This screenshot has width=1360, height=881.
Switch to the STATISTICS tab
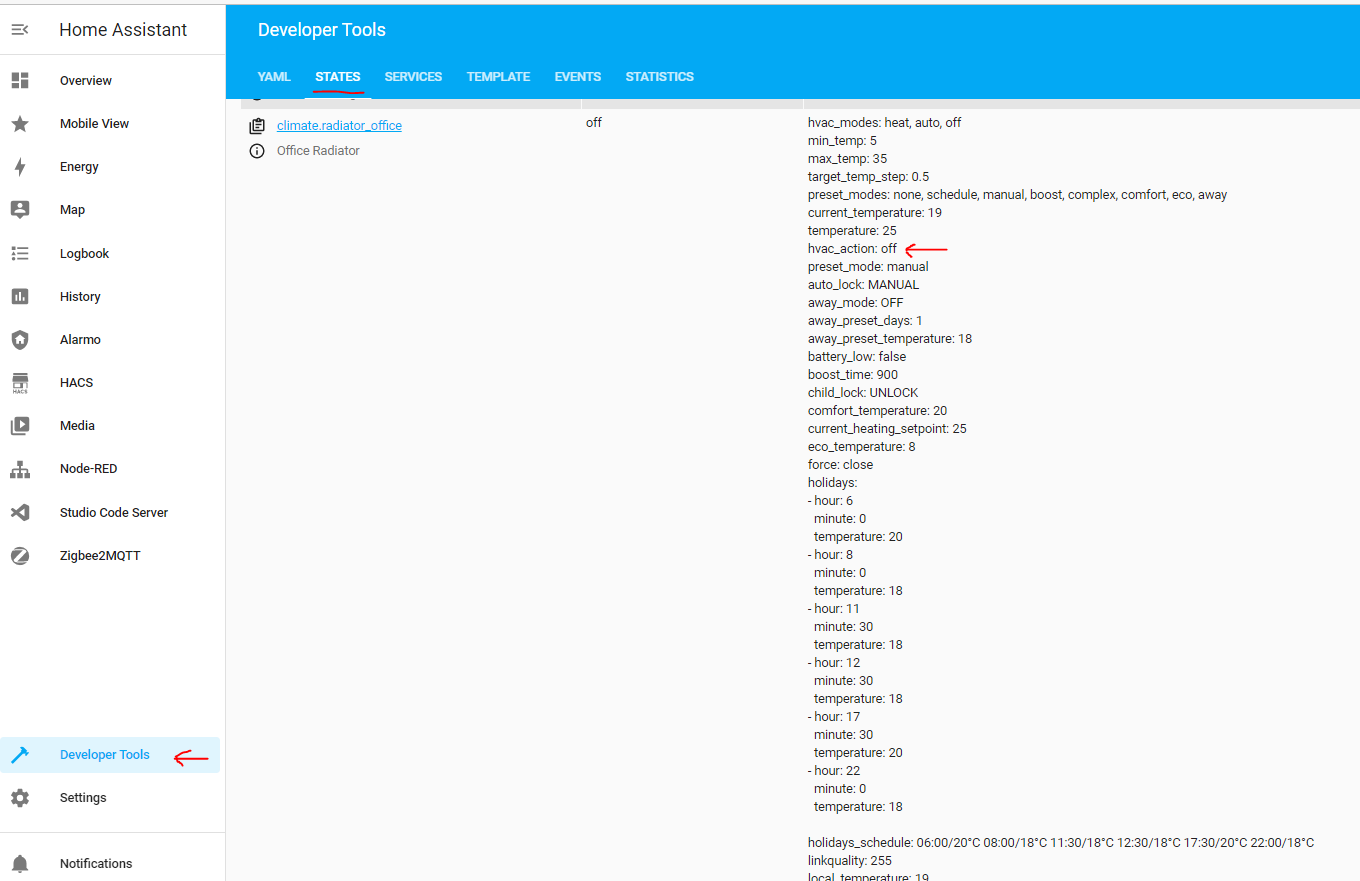(659, 76)
